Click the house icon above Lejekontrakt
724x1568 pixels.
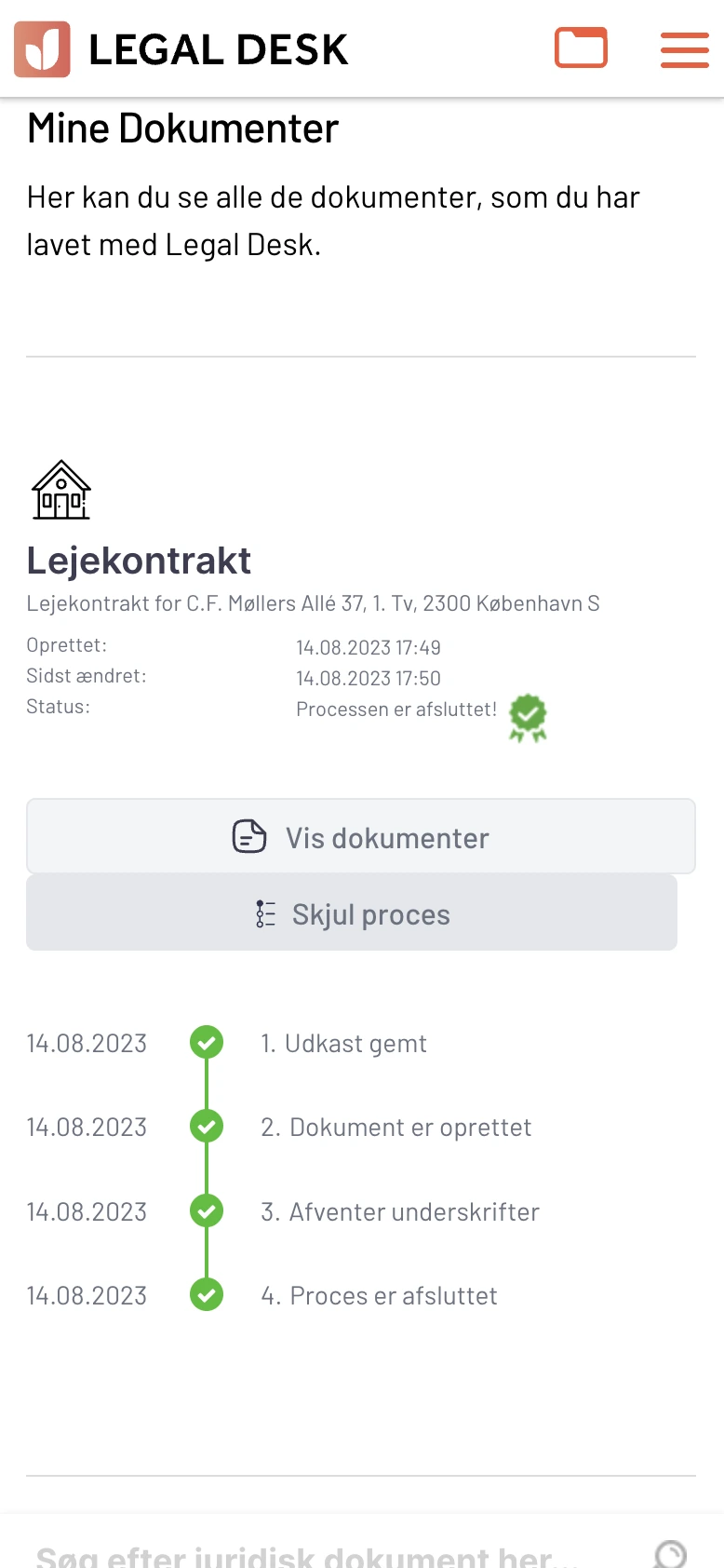[61, 490]
